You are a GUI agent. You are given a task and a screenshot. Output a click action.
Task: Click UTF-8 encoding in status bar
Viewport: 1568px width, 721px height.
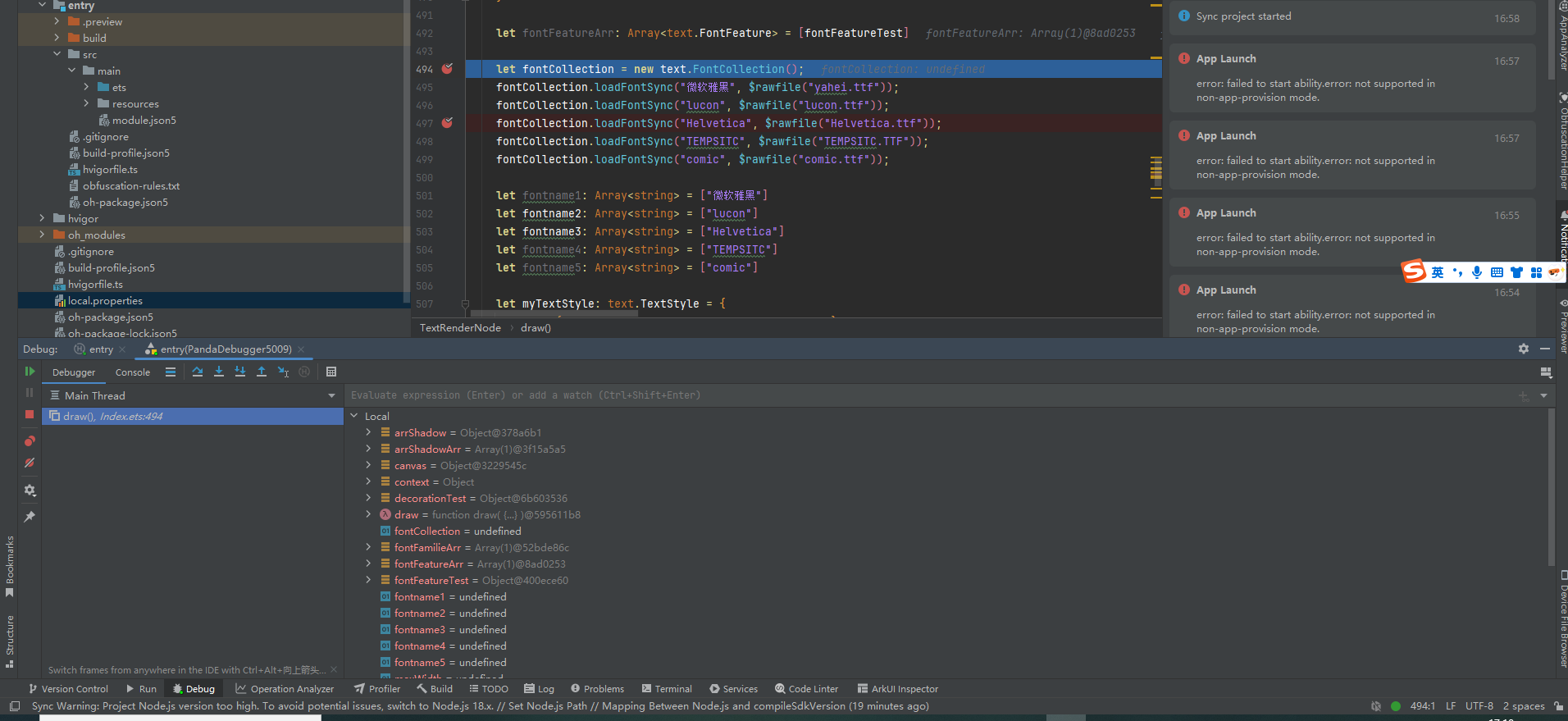(1479, 706)
